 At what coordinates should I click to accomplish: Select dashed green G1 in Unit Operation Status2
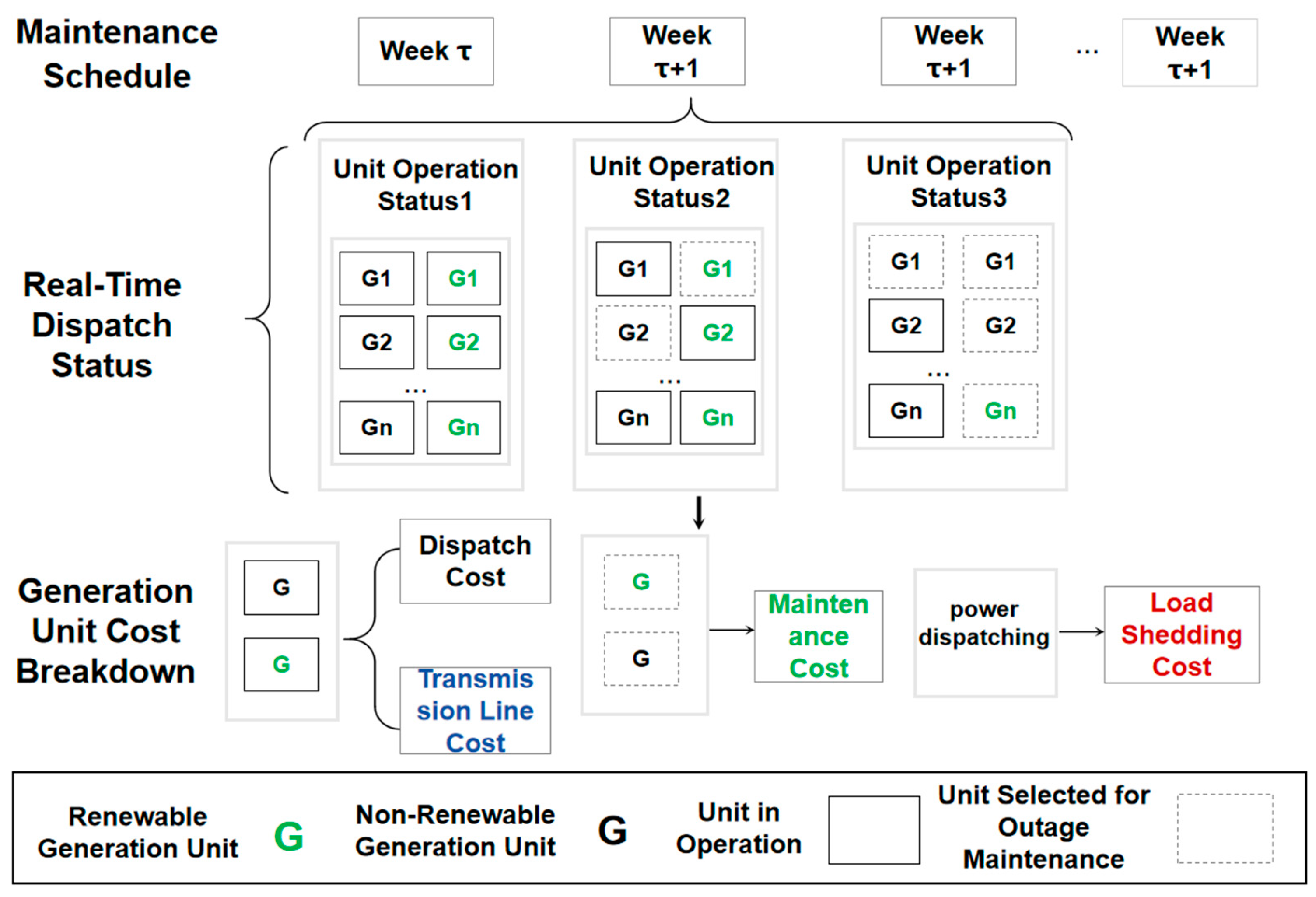click(x=717, y=268)
